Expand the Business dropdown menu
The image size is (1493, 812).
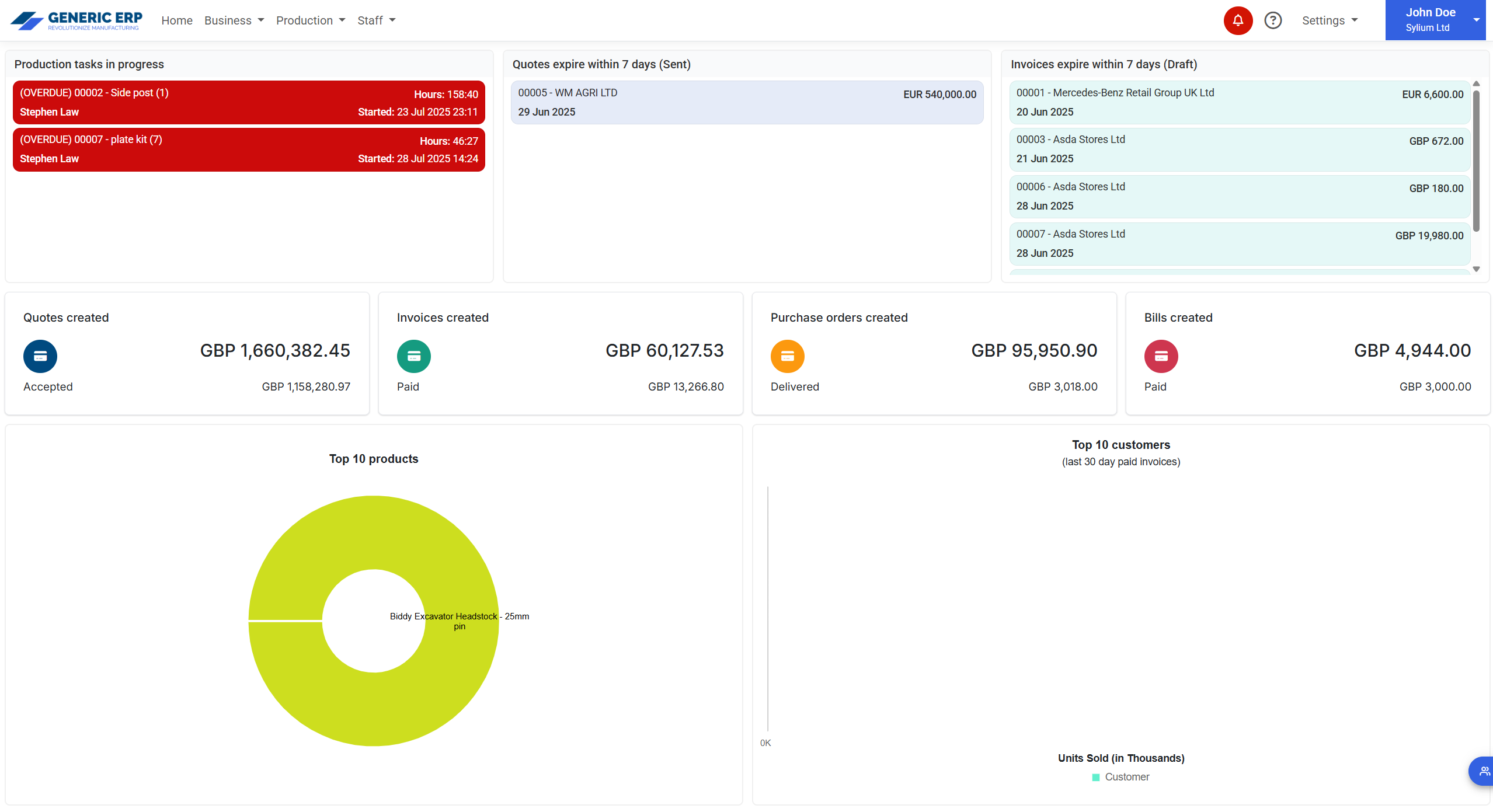point(234,21)
